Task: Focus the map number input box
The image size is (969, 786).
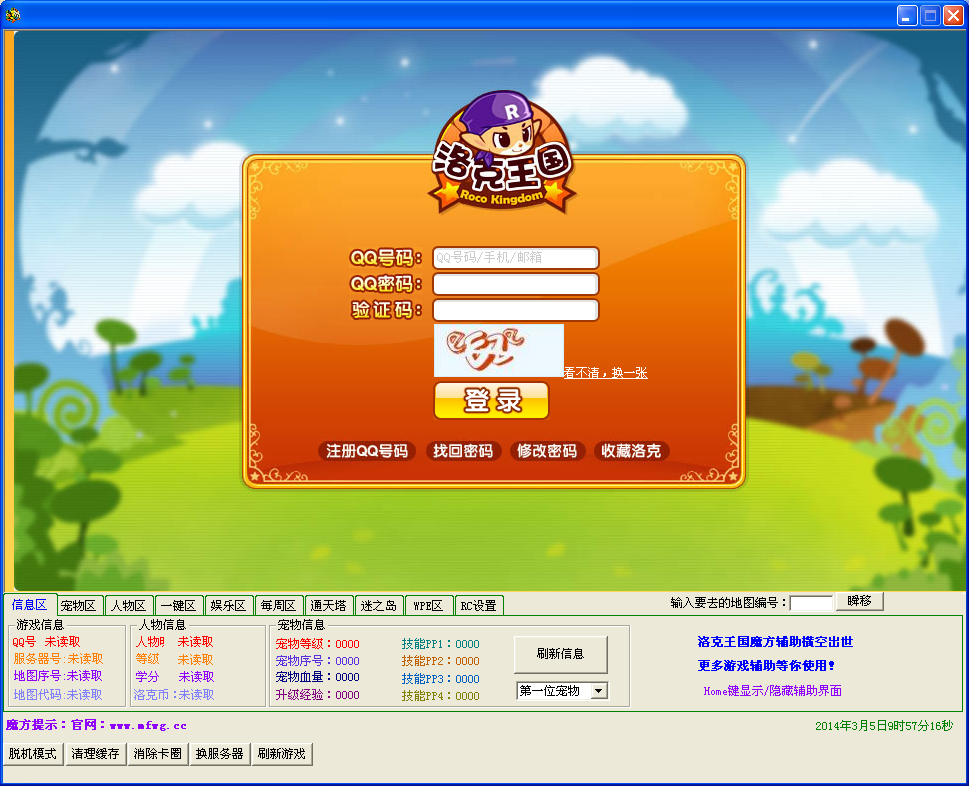Action: (811, 603)
